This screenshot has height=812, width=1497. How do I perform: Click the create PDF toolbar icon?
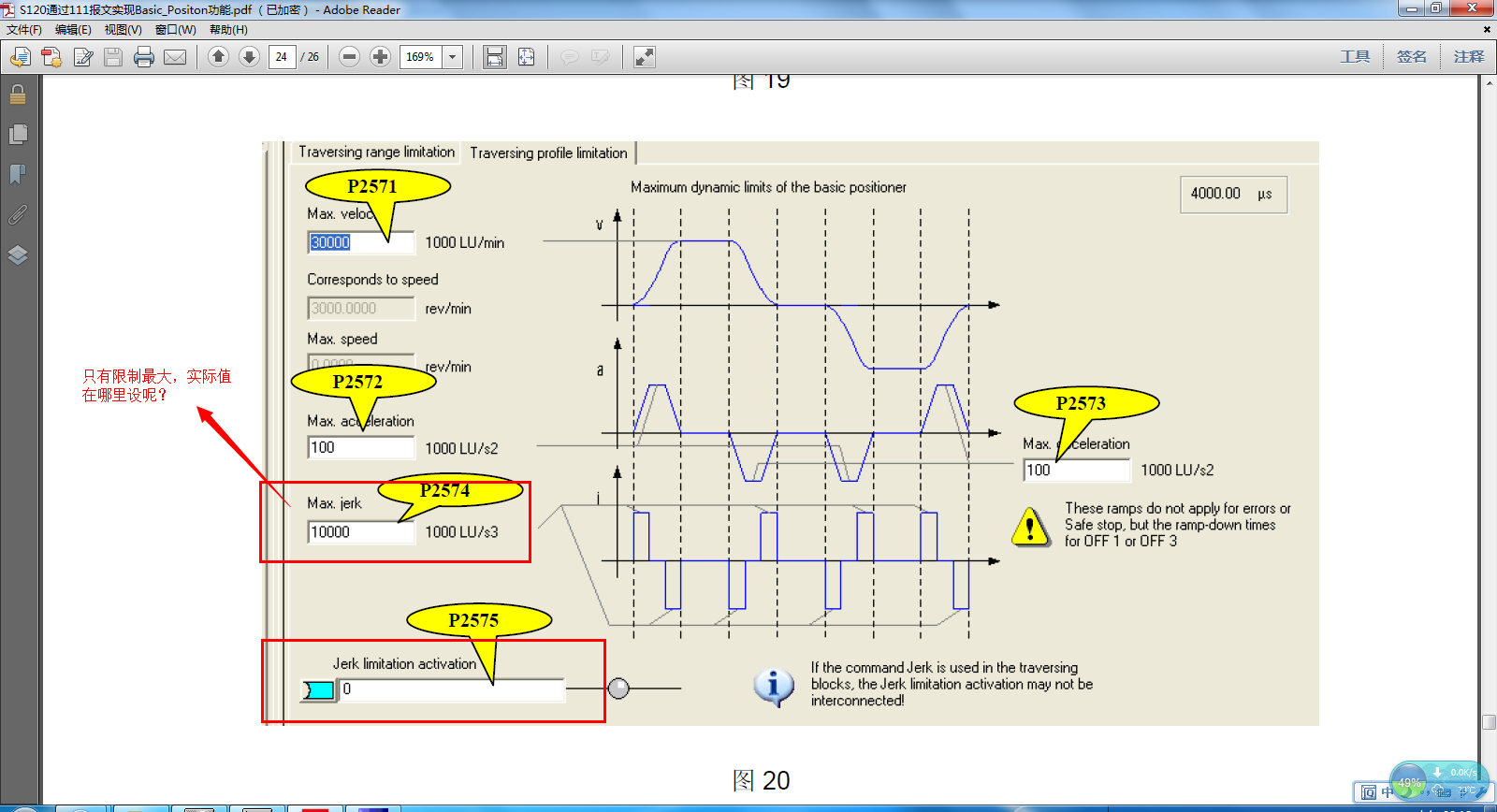point(51,57)
